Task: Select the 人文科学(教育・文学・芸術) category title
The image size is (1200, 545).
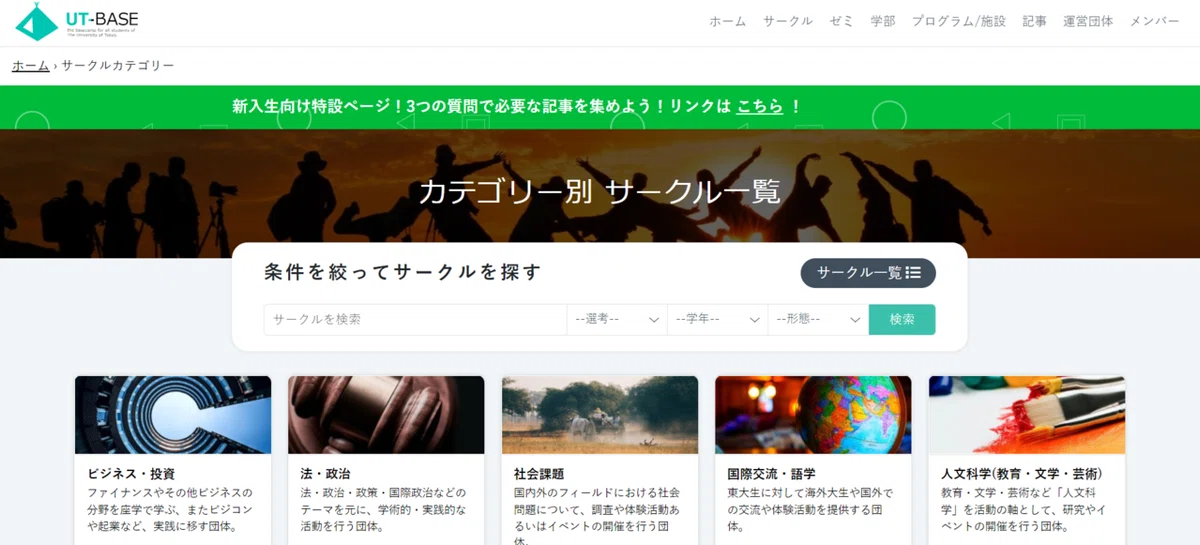Action: click(1021, 473)
